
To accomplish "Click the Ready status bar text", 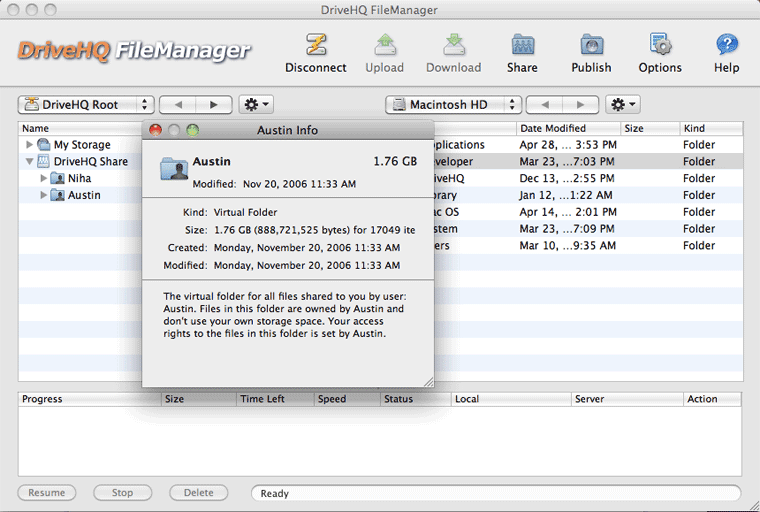I will point(274,494).
